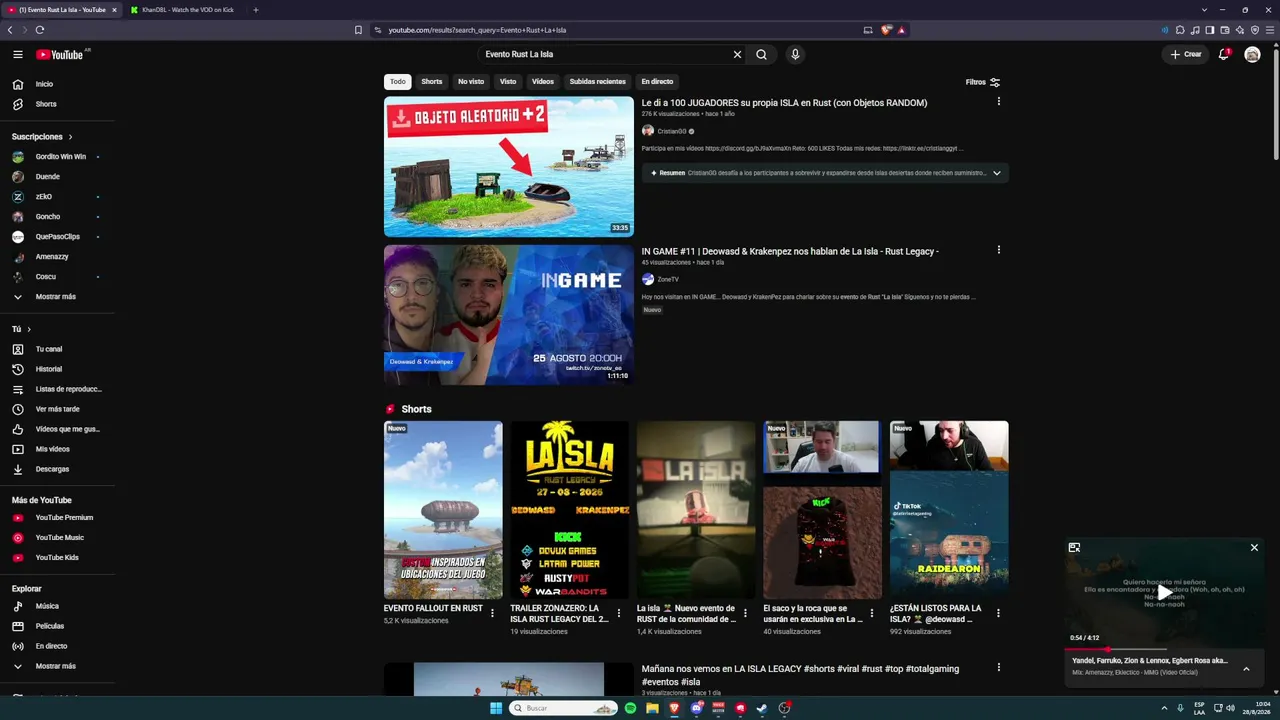Viewport: 1280px width, 720px height.
Task: Open the Filtros search filters
Action: point(983,82)
